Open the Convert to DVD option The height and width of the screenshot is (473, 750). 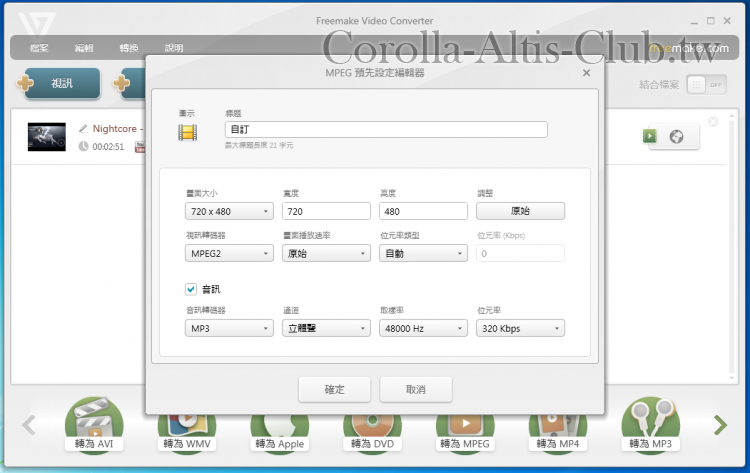pyautogui.click(x=373, y=434)
